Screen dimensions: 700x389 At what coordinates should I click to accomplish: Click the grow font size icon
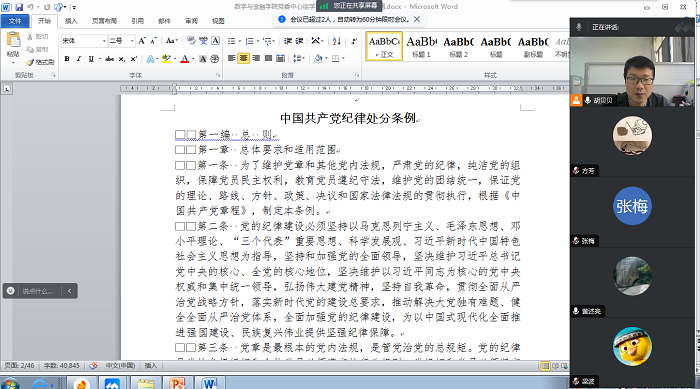tap(142, 41)
